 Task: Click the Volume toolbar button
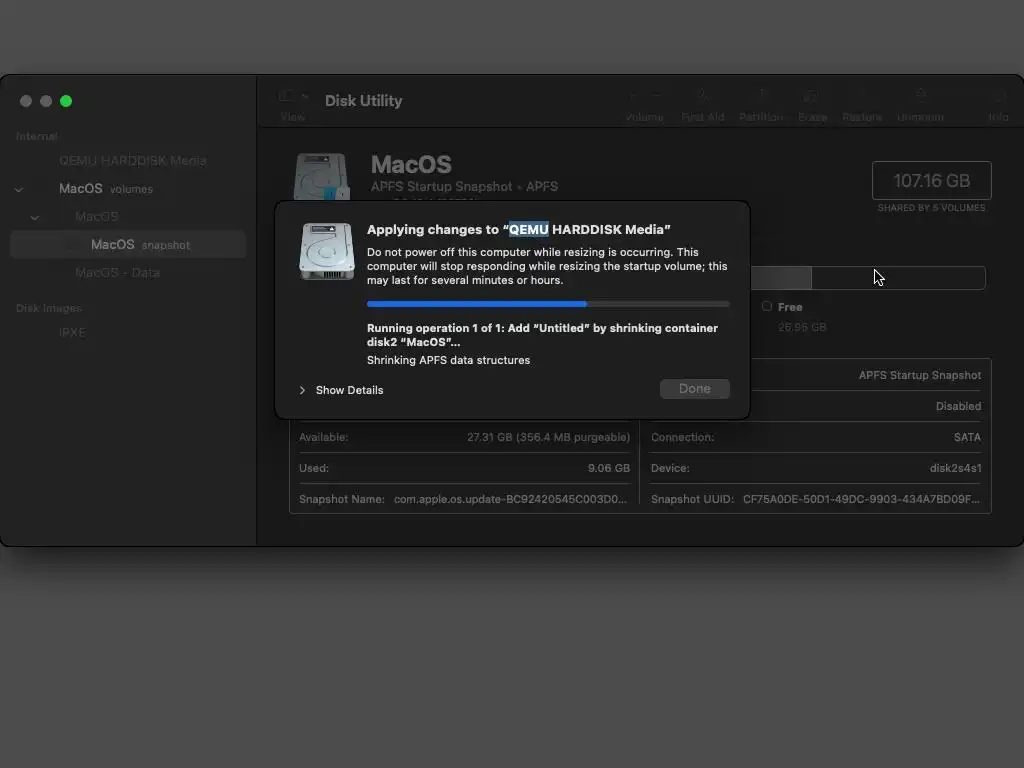point(644,105)
